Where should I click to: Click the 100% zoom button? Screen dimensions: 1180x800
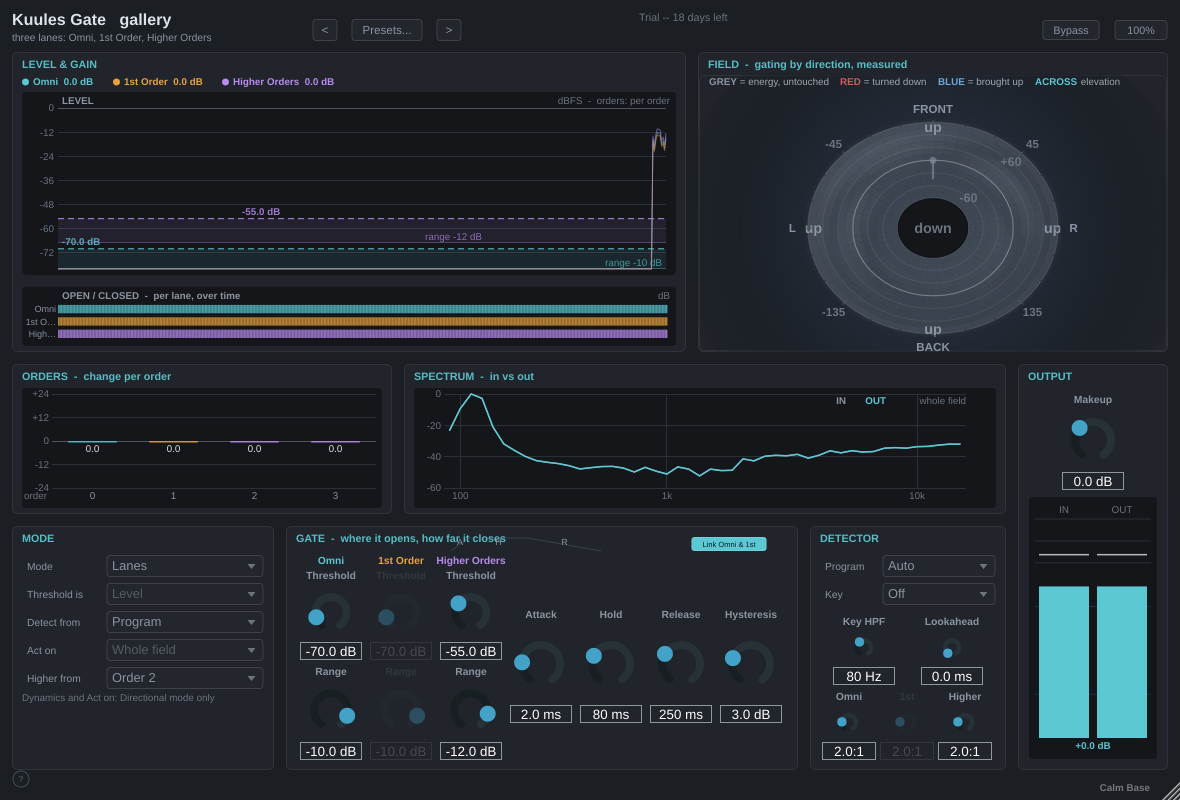point(1141,30)
